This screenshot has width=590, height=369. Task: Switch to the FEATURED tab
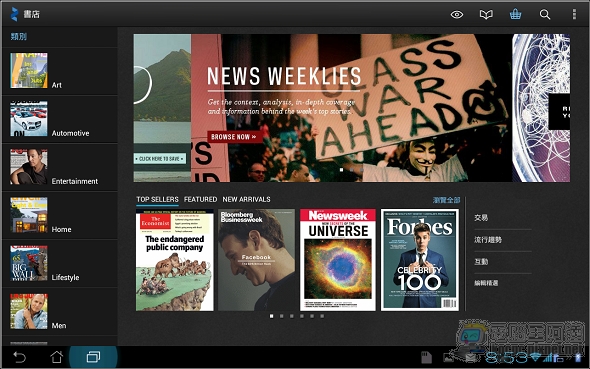(x=200, y=199)
